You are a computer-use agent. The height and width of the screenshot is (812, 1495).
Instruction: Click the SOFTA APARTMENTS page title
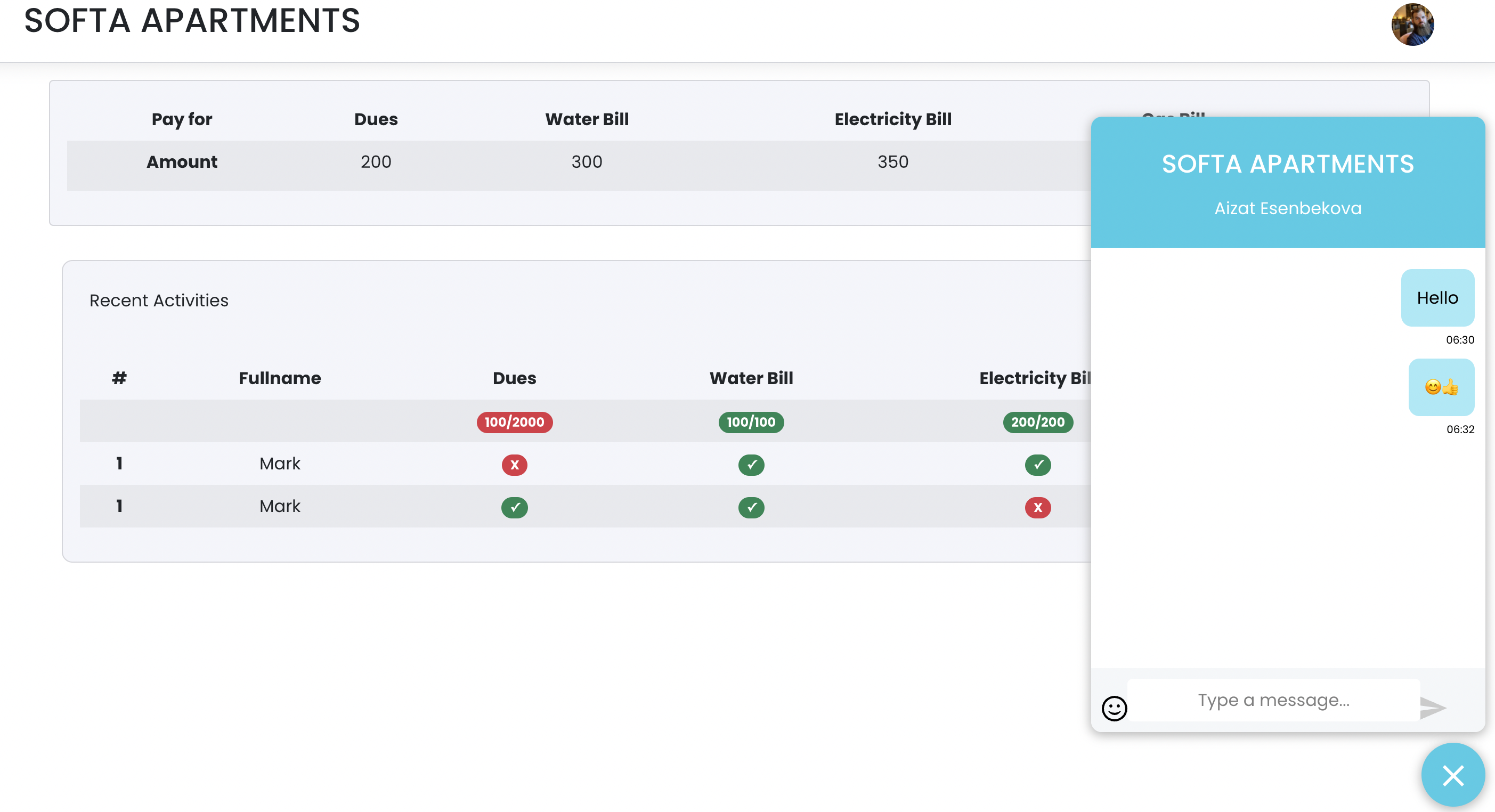192,21
